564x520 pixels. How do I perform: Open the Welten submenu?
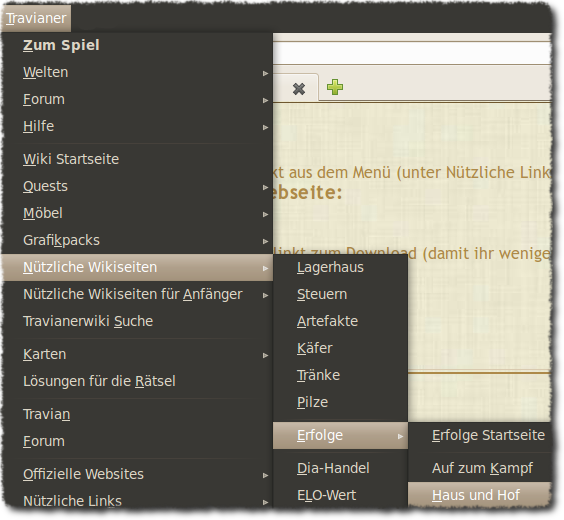pos(137,73)
